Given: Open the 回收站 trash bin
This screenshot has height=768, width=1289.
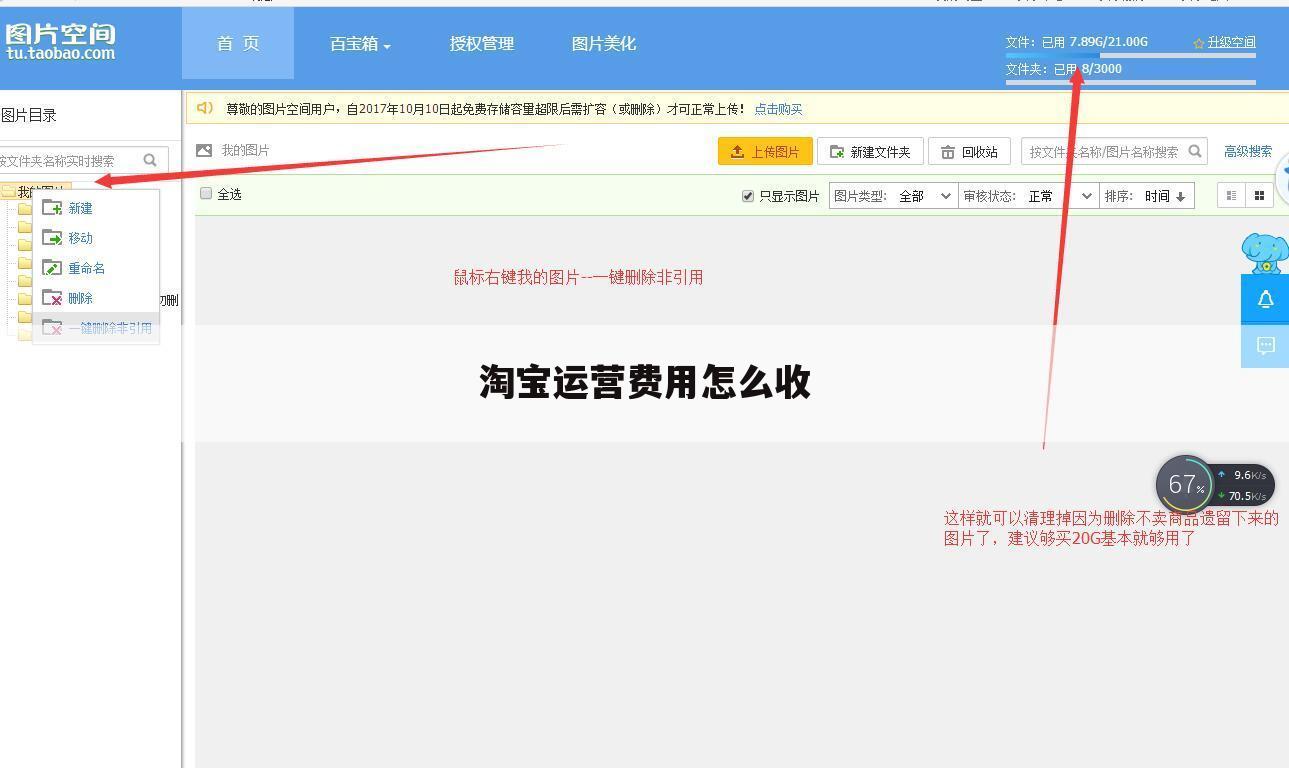Looking at the screenshot, I should pyautogui.click(x=969, y=151).
